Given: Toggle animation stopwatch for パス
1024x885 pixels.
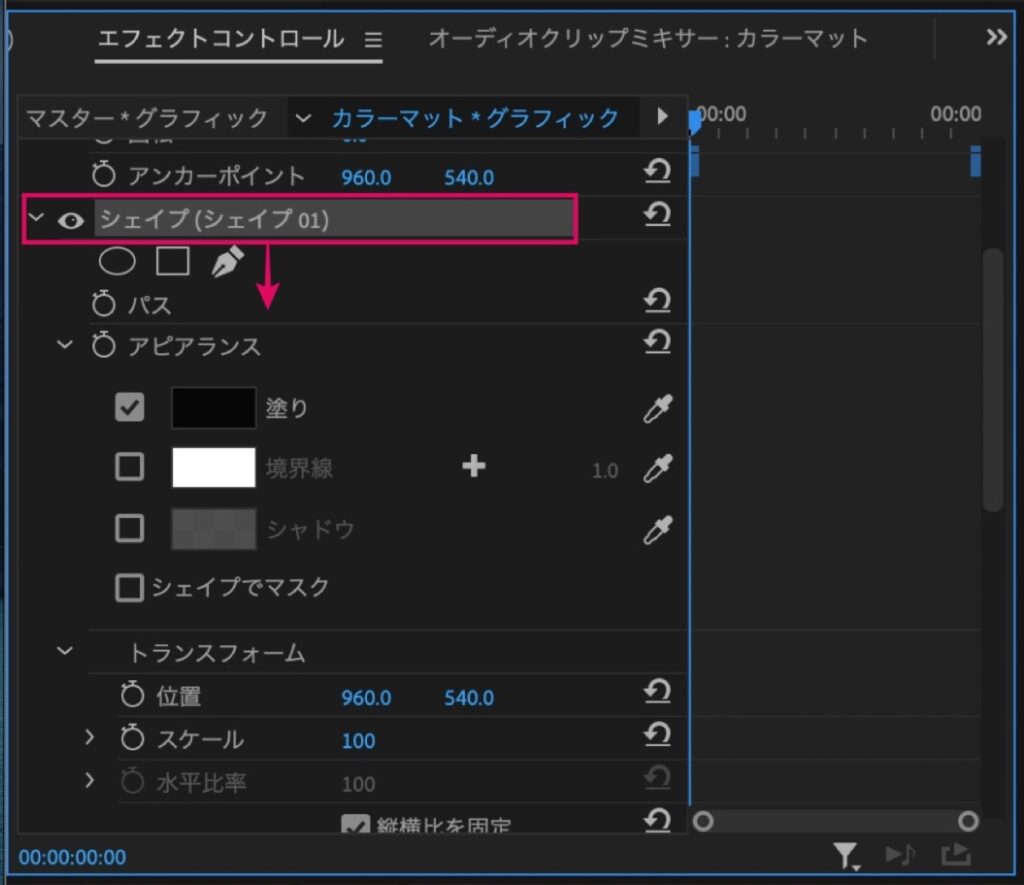Looking at the screenshot, I should click(x=103, y=304).
